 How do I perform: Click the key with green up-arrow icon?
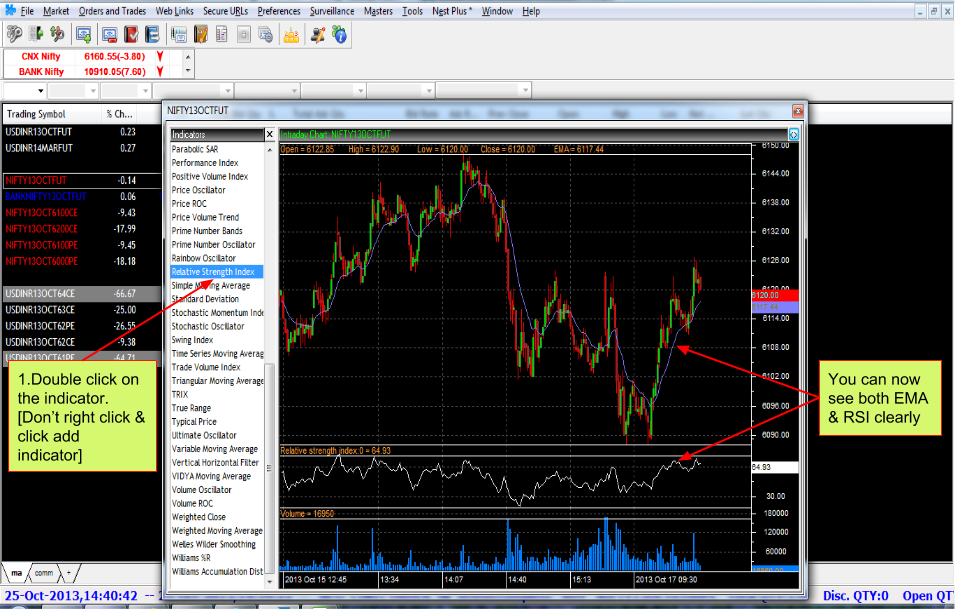58,34
